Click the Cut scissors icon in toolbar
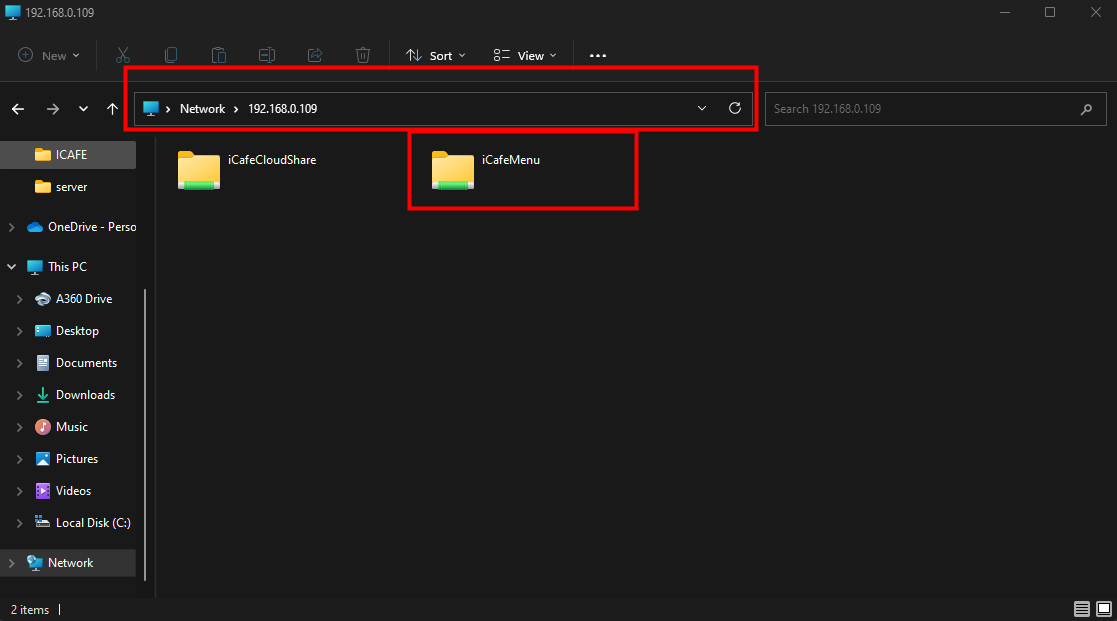This screenshot has width=1117, height=621. click(x=123, y=56)
